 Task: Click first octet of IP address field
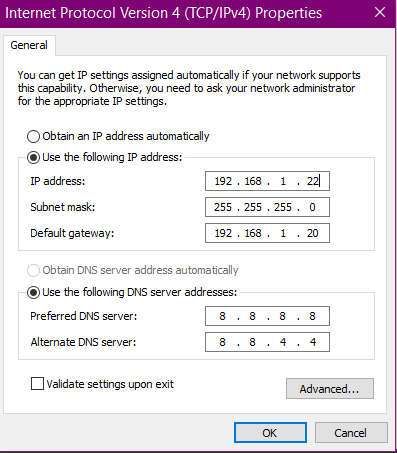[223, 181]
